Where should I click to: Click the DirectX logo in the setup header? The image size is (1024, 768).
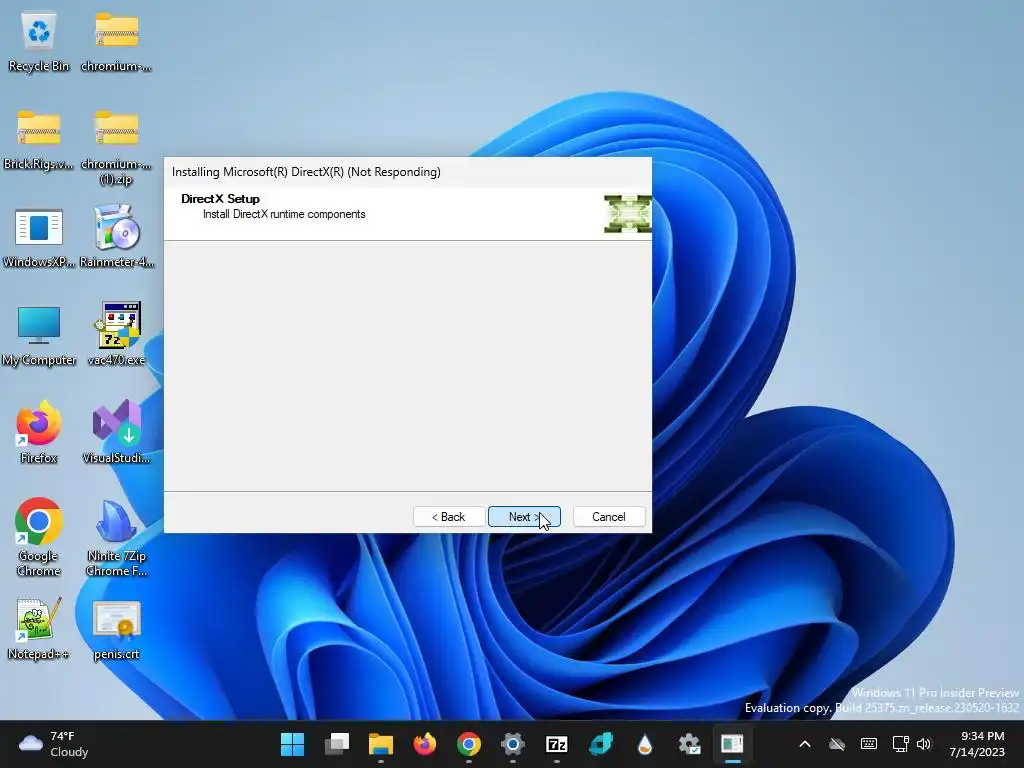(628, 214)
